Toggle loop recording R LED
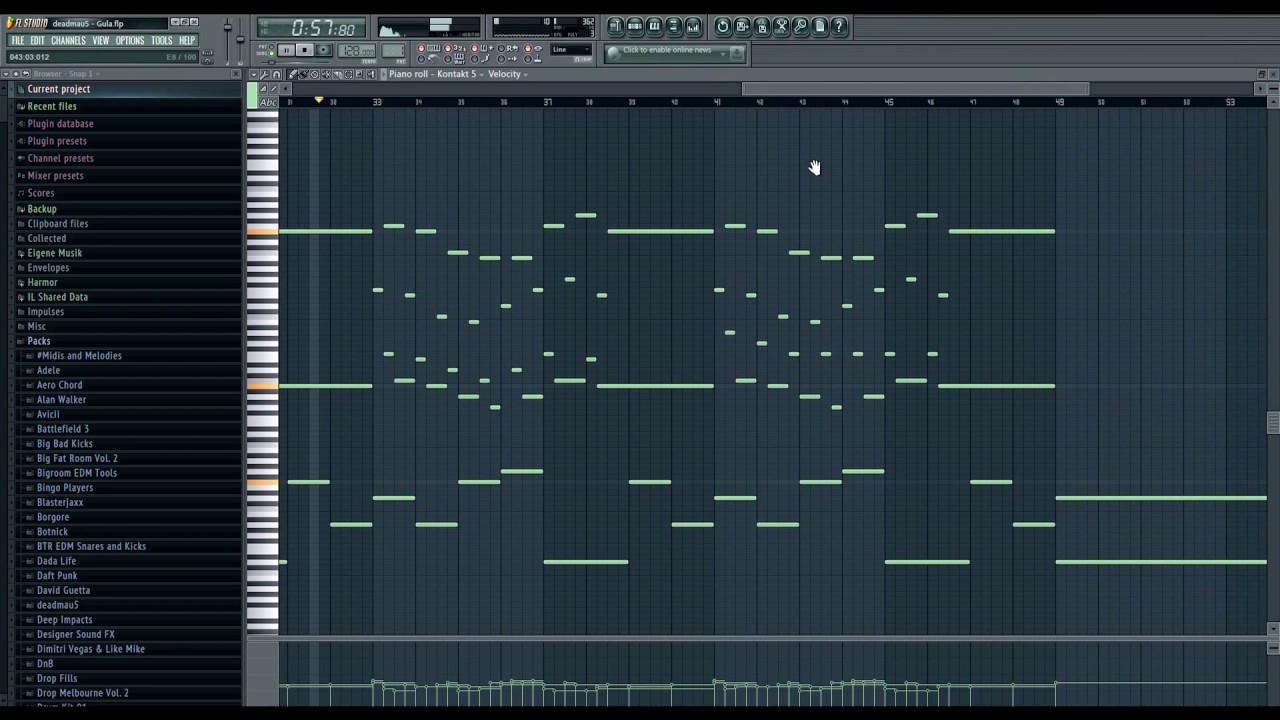The height and width of the screenshot is (720, 1280). click(x=501, y=49)
